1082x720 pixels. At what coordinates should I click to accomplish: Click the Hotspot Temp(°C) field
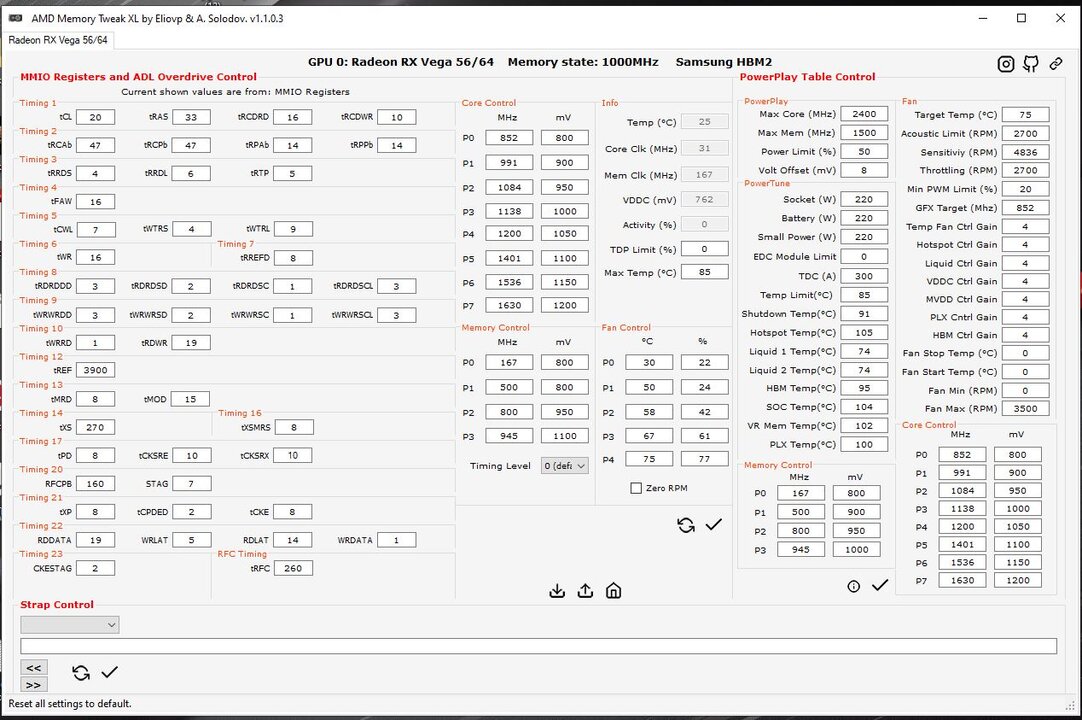click(864, 332)
